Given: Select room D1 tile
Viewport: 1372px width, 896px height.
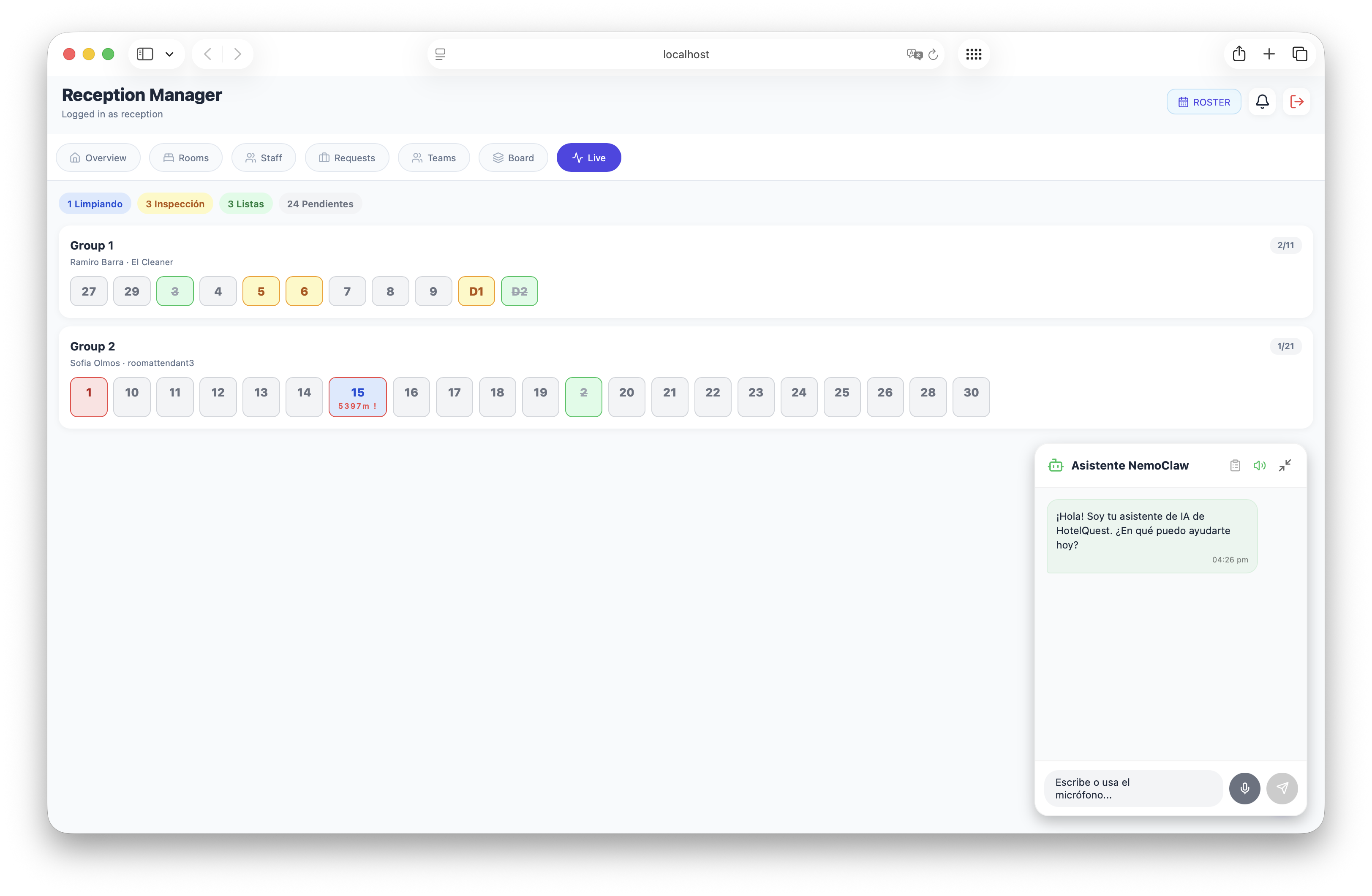Looking at the screenshot, I should pos(476,291).
